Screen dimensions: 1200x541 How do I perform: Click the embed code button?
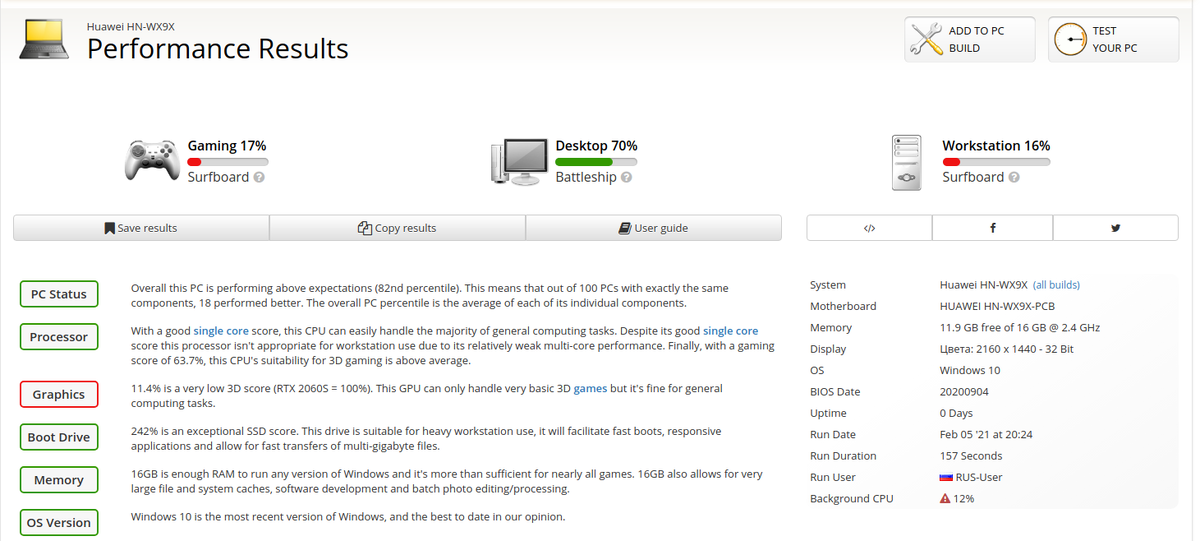(869, 228)
